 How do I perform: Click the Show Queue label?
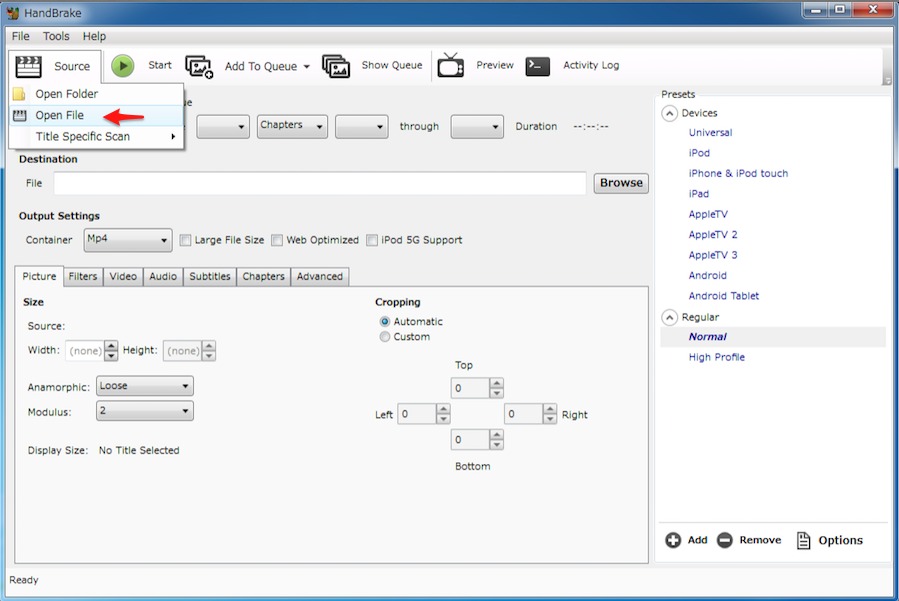coord(392,65)
